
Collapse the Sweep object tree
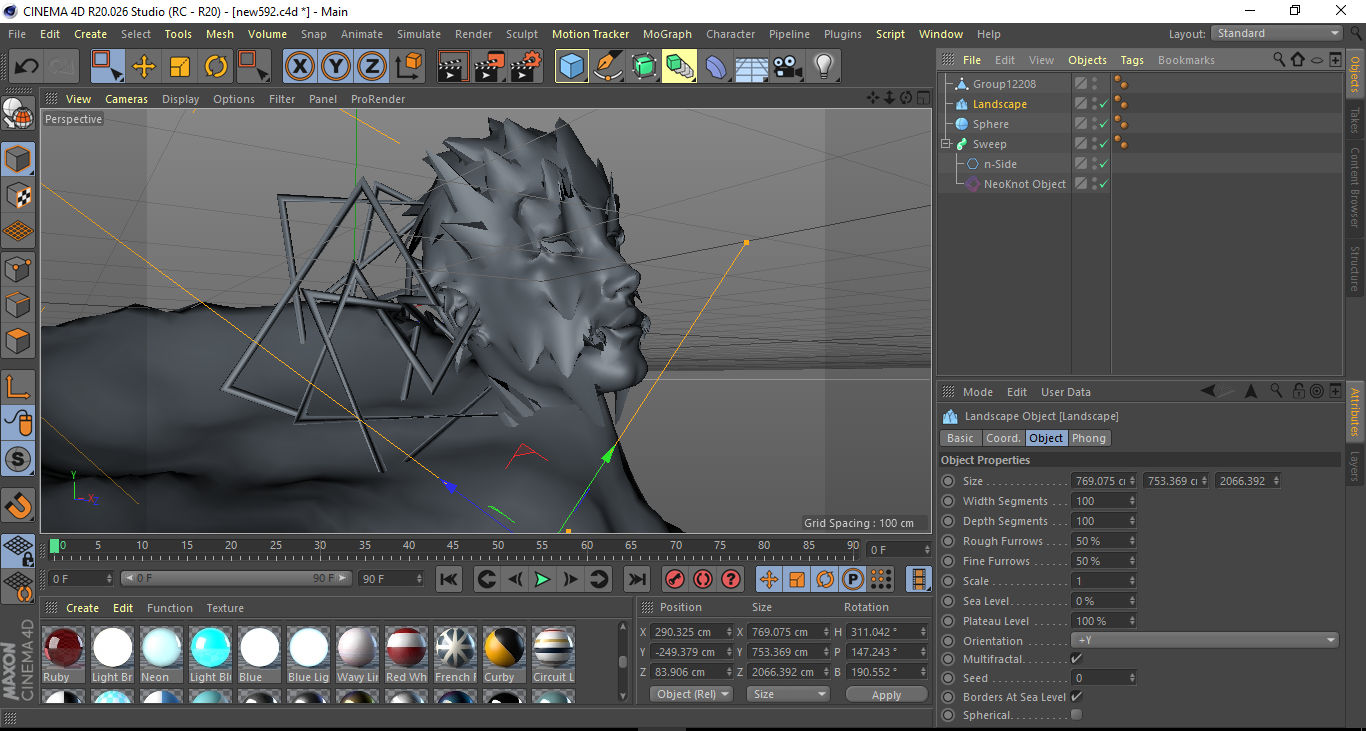point(946,144)
